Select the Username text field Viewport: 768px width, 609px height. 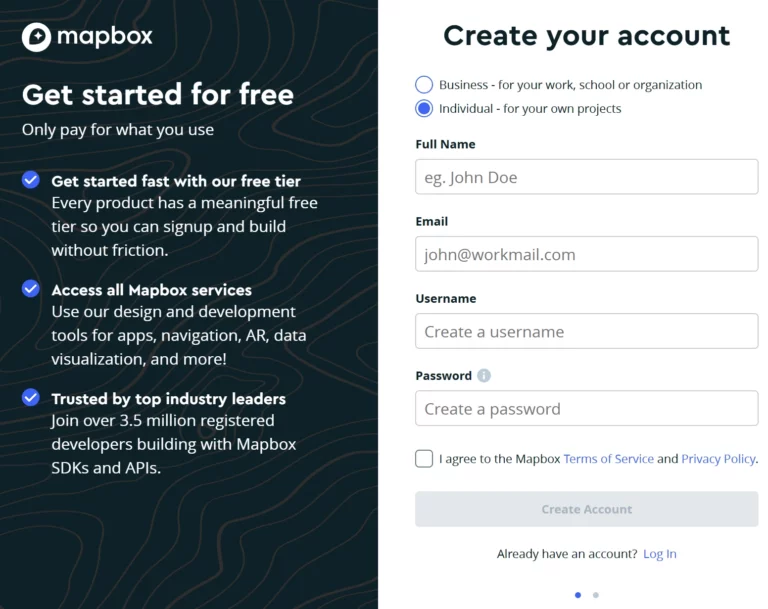(x=587, y=331)
